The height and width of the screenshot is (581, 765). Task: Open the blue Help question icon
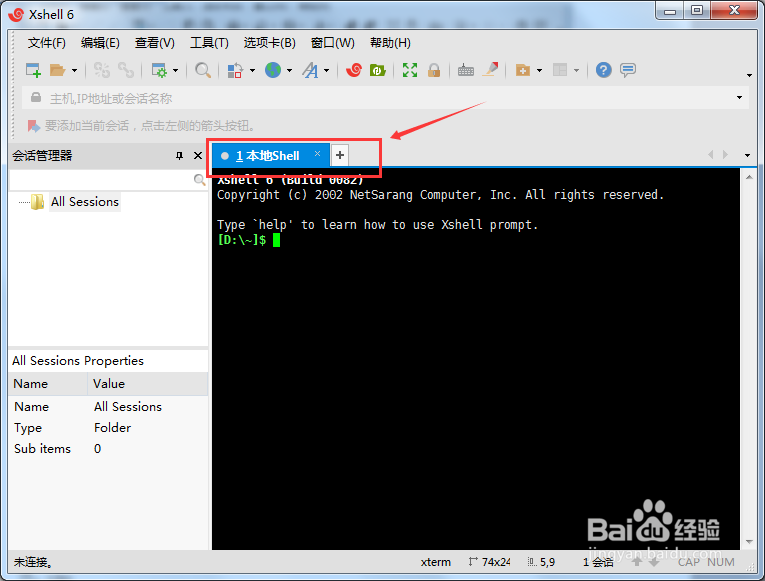[604, 70]
